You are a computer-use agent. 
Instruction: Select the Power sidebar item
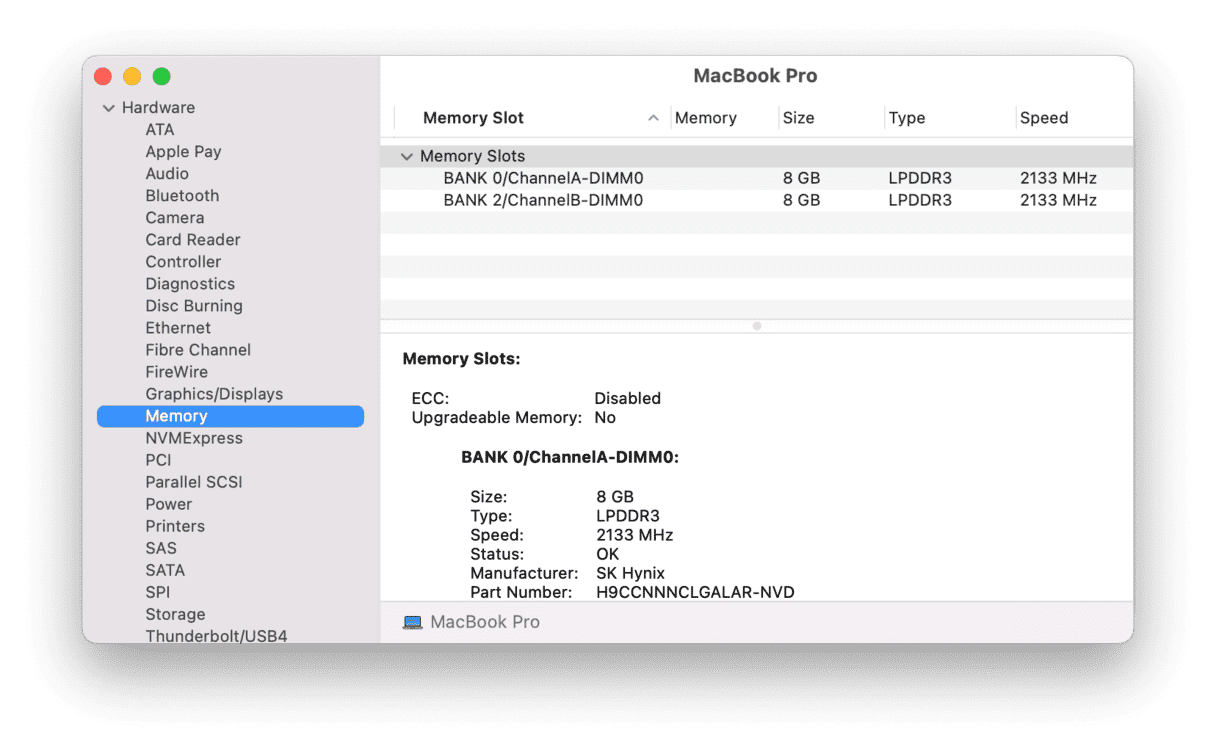168,504
